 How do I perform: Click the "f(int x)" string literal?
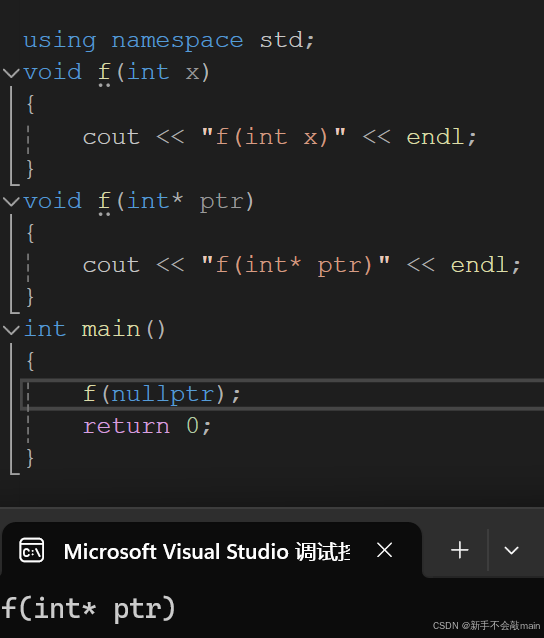pyautogui.click(x=274, y=137)
